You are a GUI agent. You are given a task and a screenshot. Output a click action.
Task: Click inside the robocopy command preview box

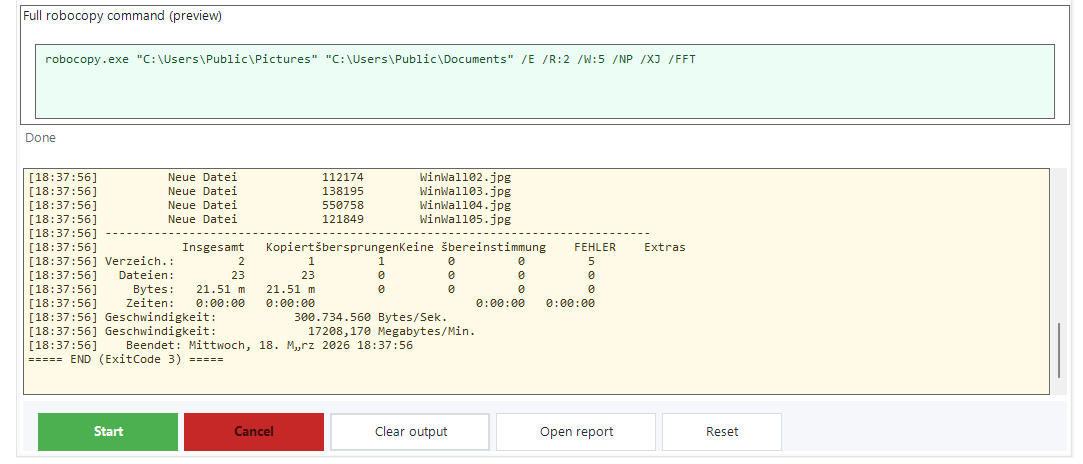pyautogui.click(x=544, y=95)
